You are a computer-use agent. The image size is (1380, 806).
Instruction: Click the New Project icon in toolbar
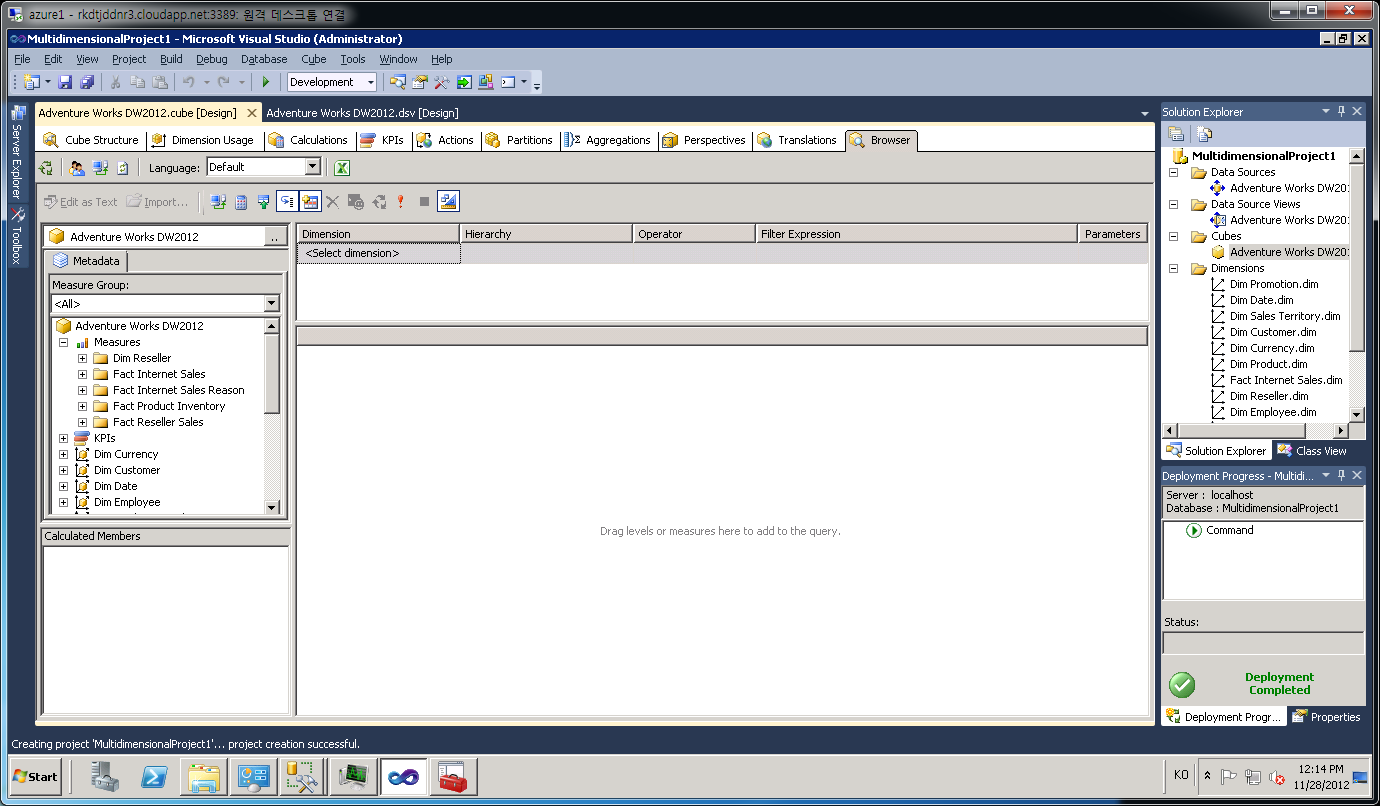(31, 82)
